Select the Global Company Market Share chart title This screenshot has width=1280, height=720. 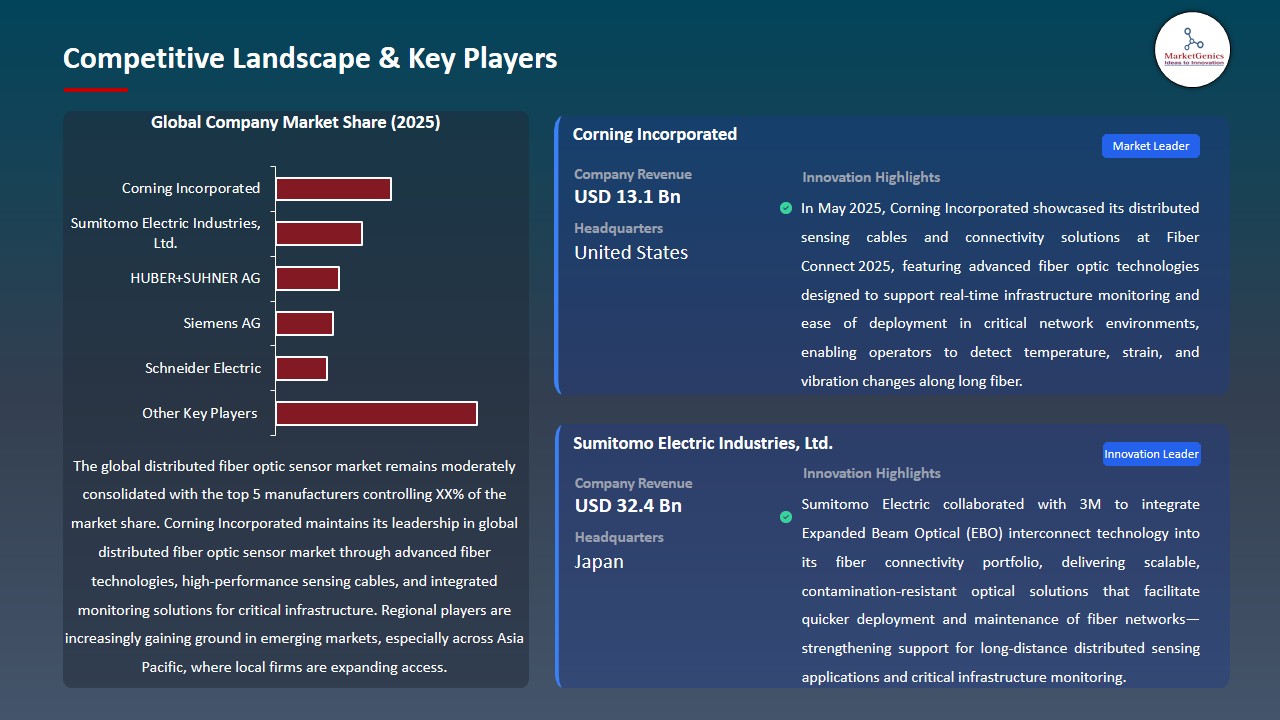(295, 122)
